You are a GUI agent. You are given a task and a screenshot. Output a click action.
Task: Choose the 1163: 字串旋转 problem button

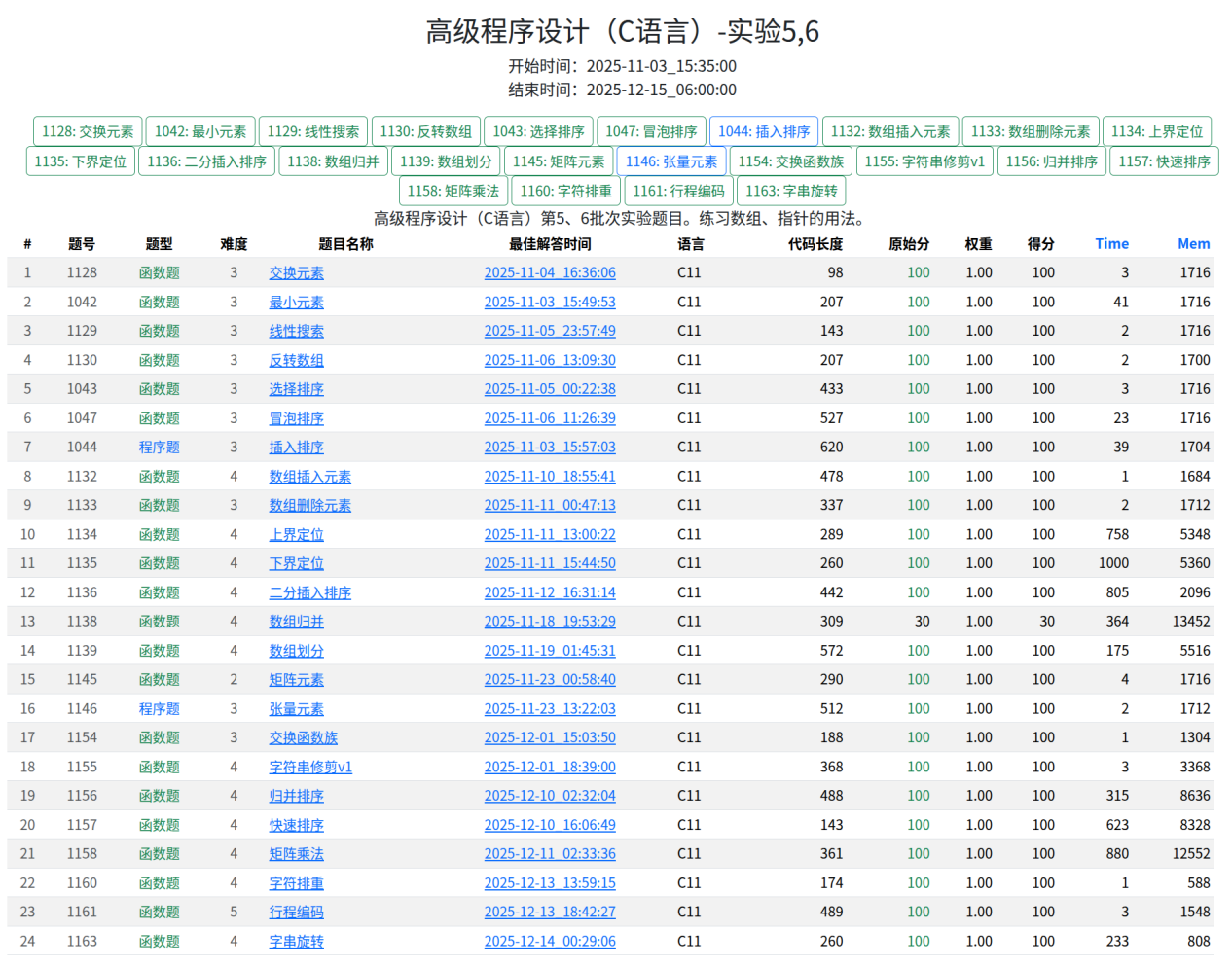791,191
